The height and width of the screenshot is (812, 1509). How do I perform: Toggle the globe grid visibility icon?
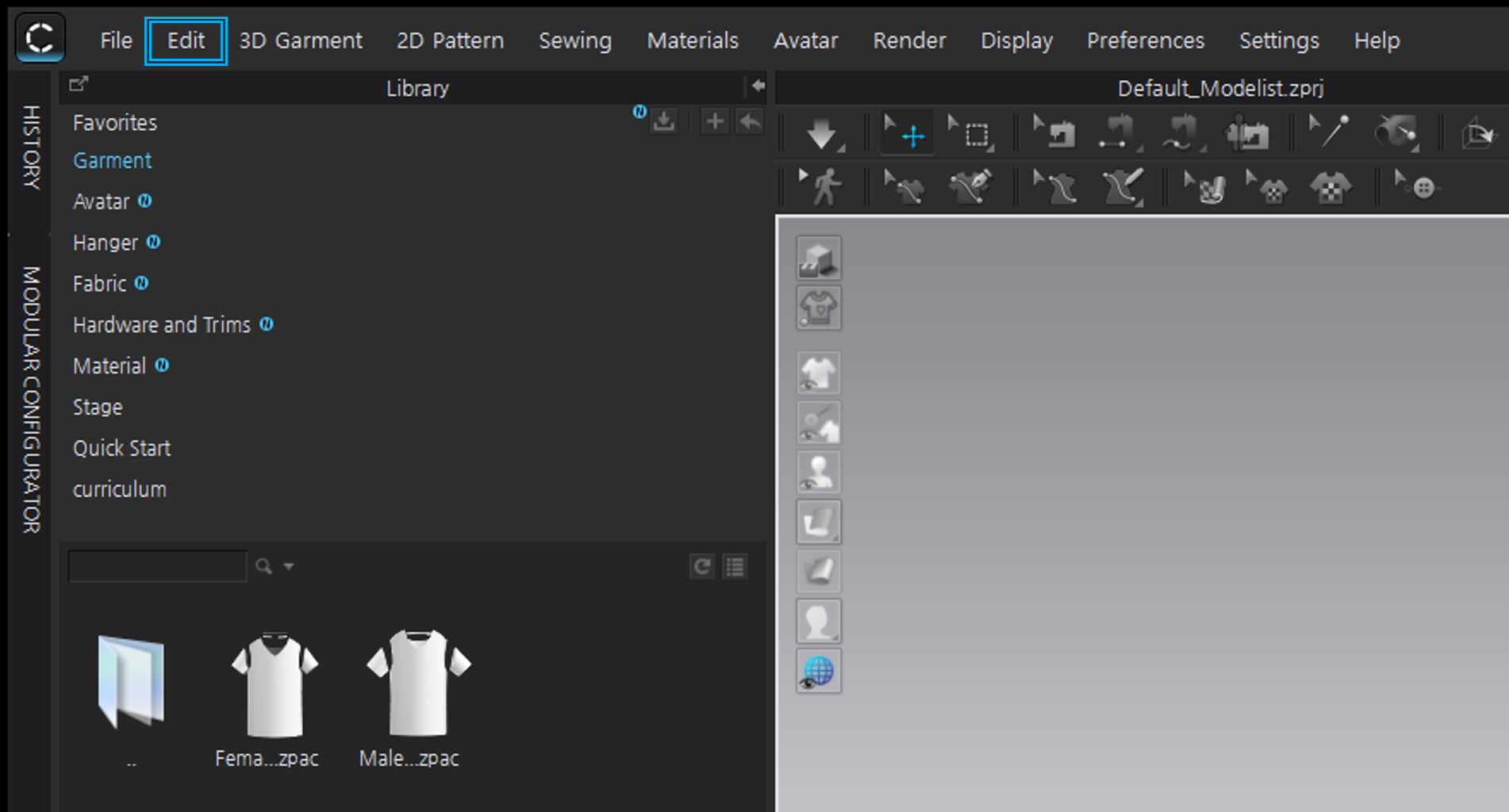point(819,672)
